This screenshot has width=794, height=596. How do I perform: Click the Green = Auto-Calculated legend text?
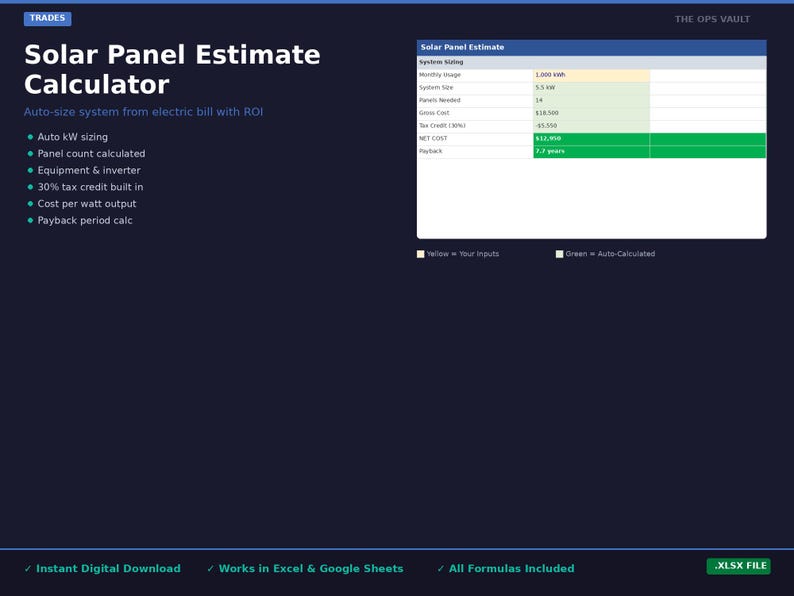click(610, 254)
